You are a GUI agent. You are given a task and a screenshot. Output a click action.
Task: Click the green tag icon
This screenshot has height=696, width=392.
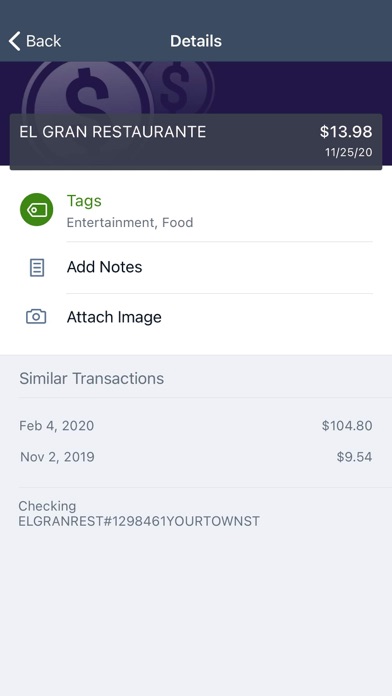point(36,210)
